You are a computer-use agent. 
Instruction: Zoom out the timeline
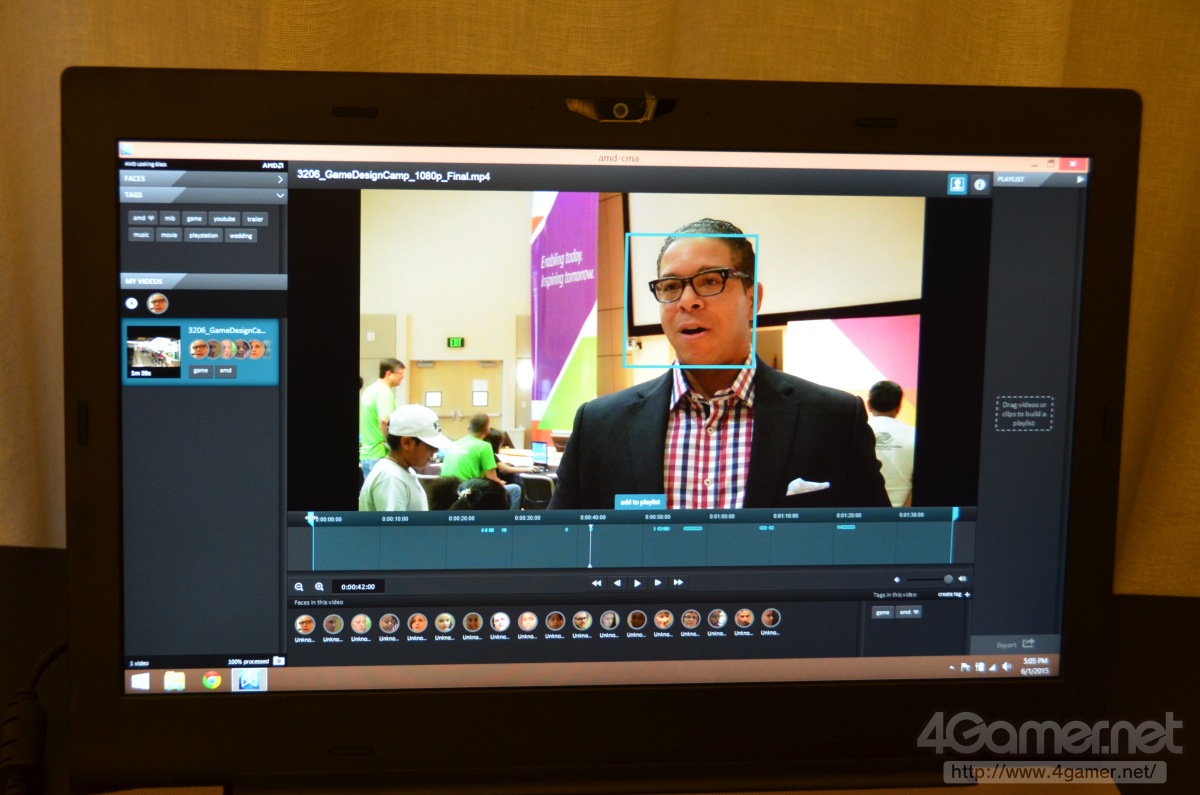[298, 587]
